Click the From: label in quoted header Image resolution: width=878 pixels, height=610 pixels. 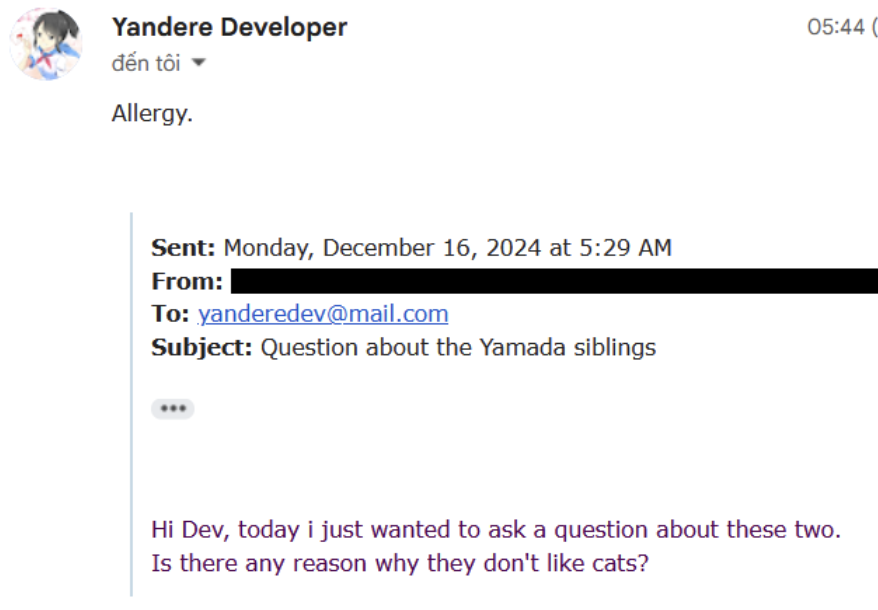(187, 281)
